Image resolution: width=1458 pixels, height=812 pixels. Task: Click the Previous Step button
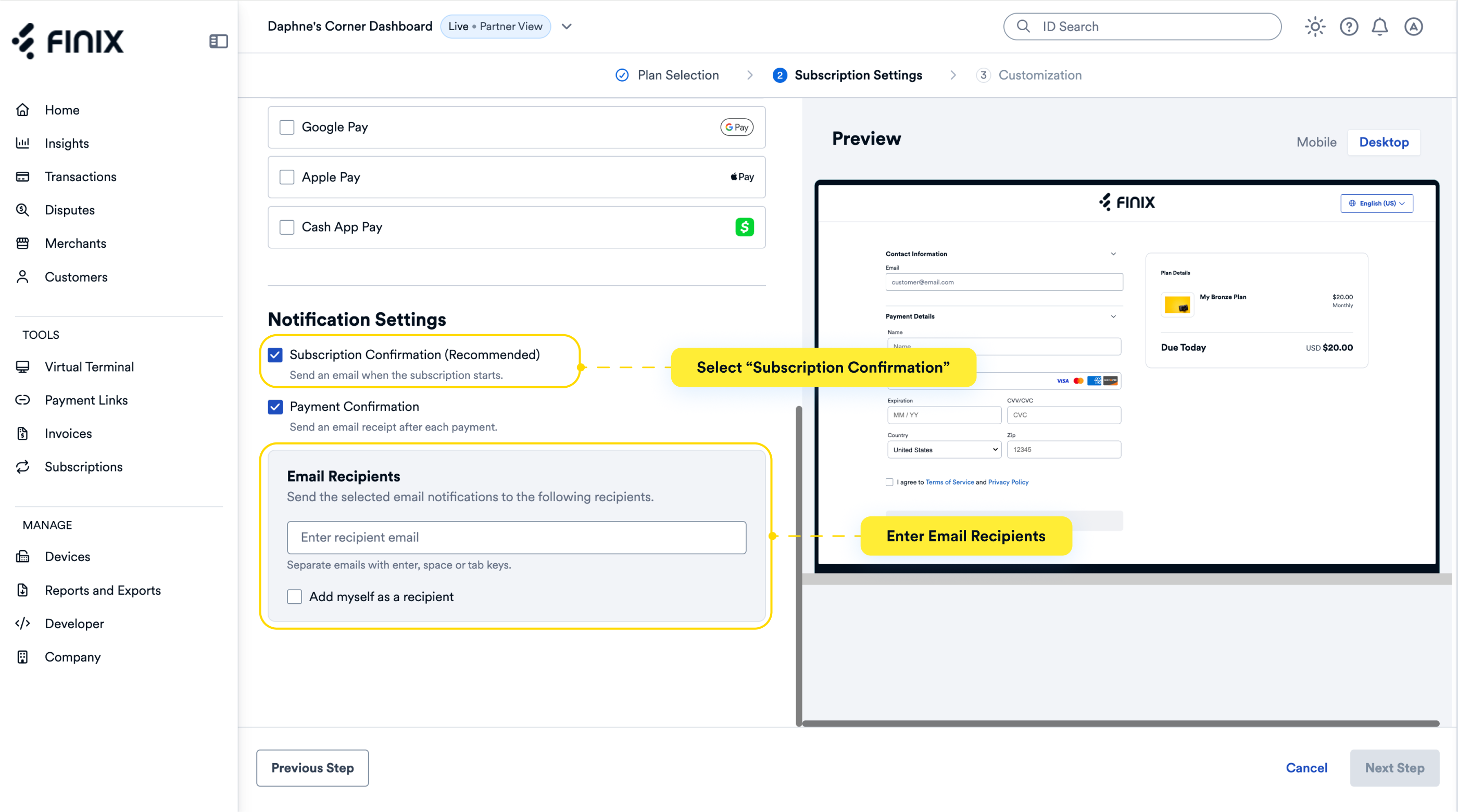[x=312, y=768]
